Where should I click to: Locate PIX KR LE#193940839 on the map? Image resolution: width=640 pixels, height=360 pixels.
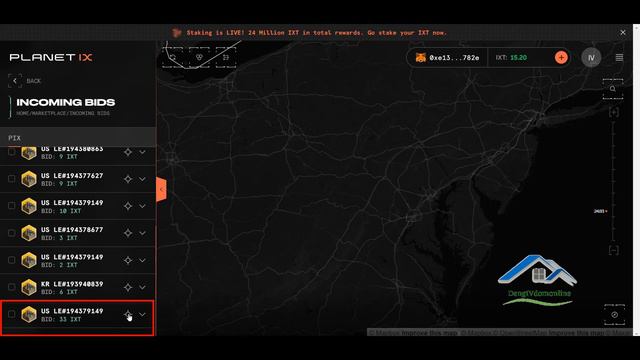128,287
